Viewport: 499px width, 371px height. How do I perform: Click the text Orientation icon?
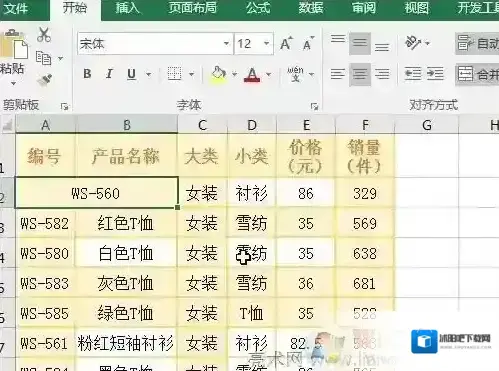click(413, 43)
